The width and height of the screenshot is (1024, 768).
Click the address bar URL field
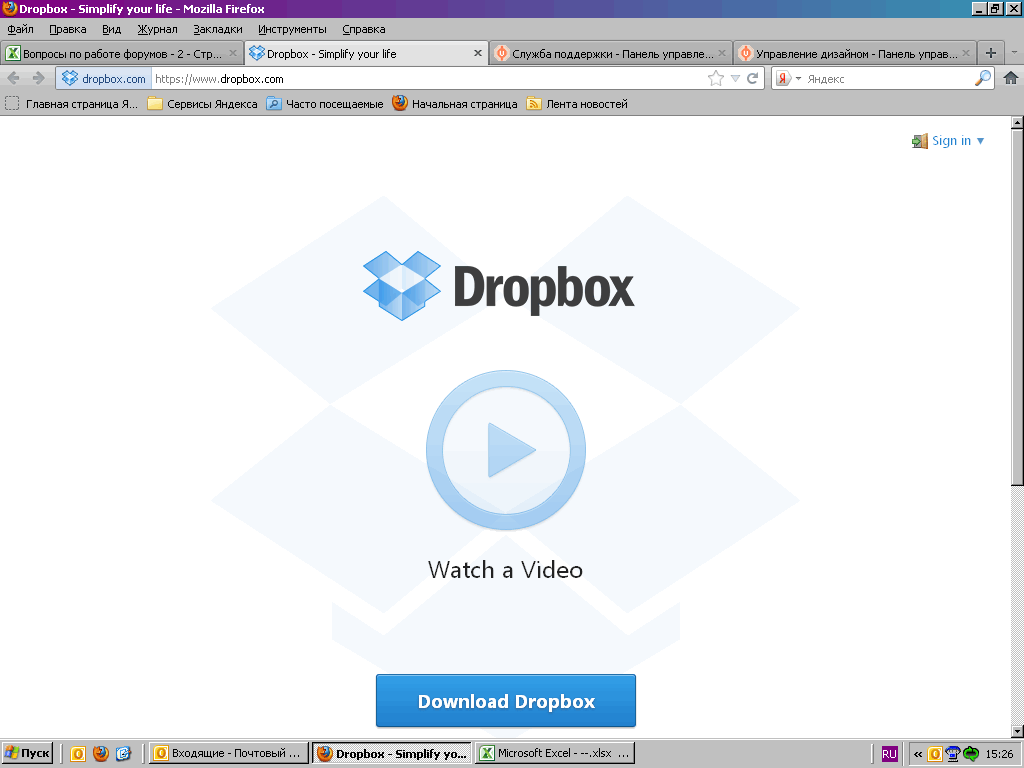click(428, 78)
